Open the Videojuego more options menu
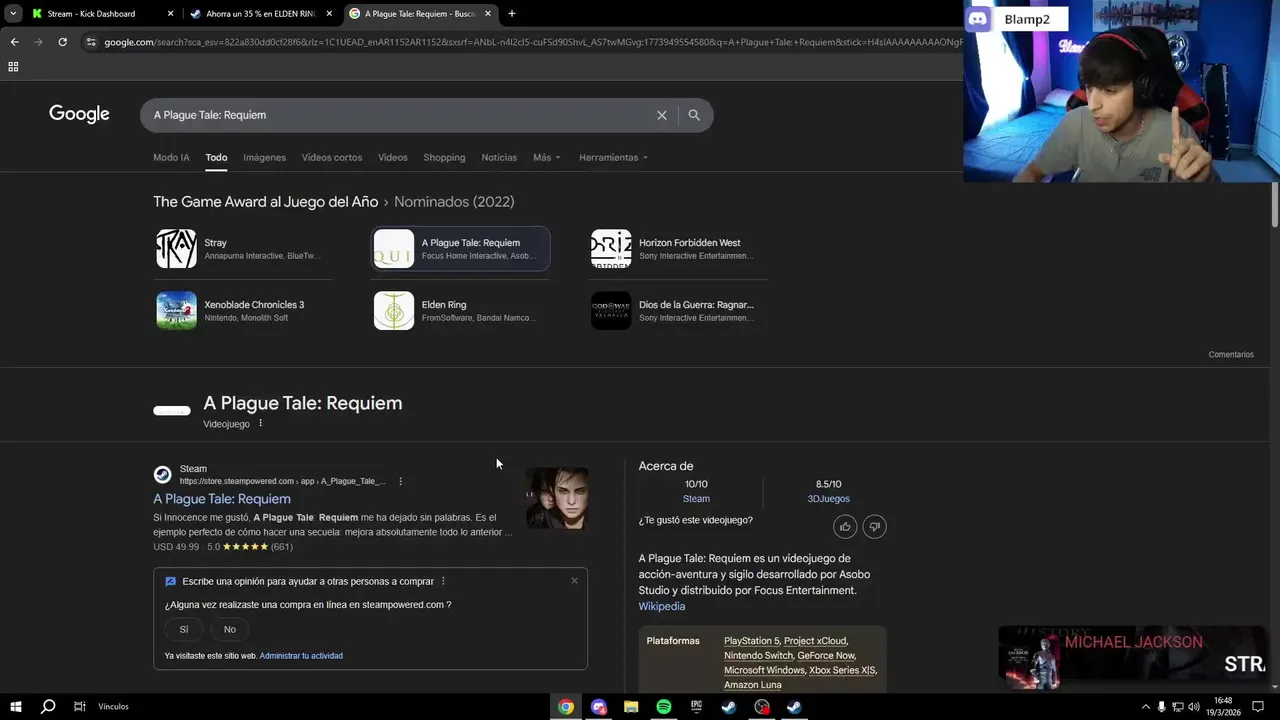 point(261,423)
